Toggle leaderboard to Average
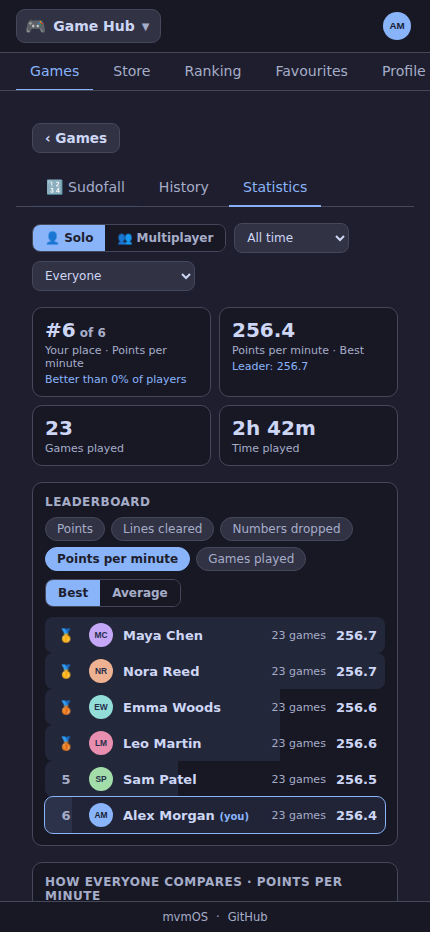 140,593
